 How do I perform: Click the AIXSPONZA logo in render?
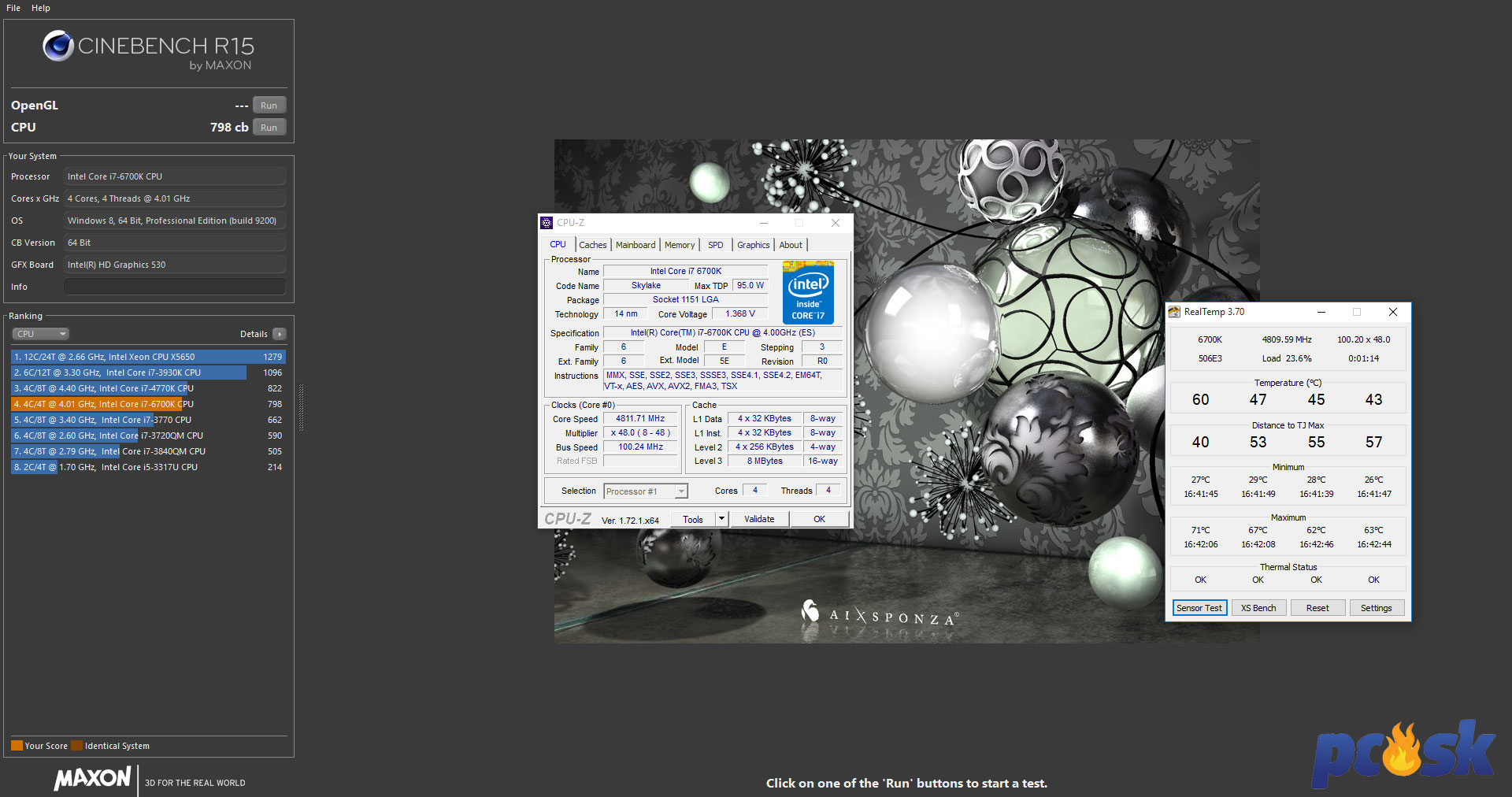click(879, 614)
